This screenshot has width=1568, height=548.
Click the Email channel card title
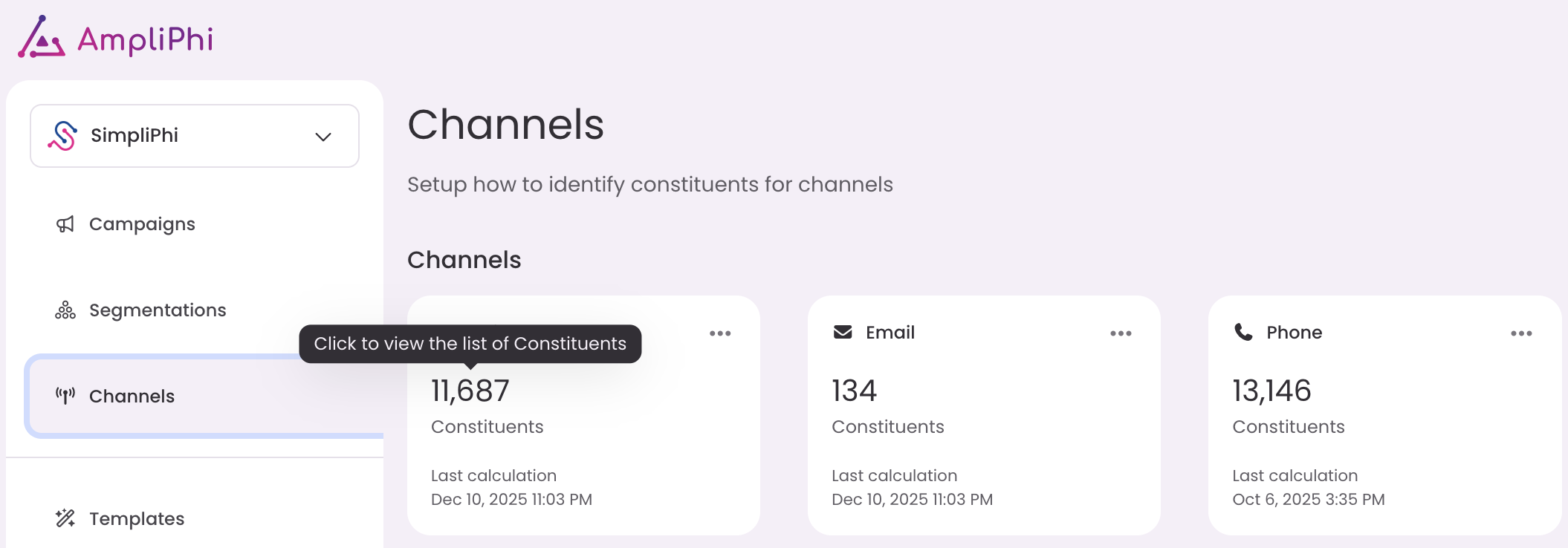(x=890, y=333)
